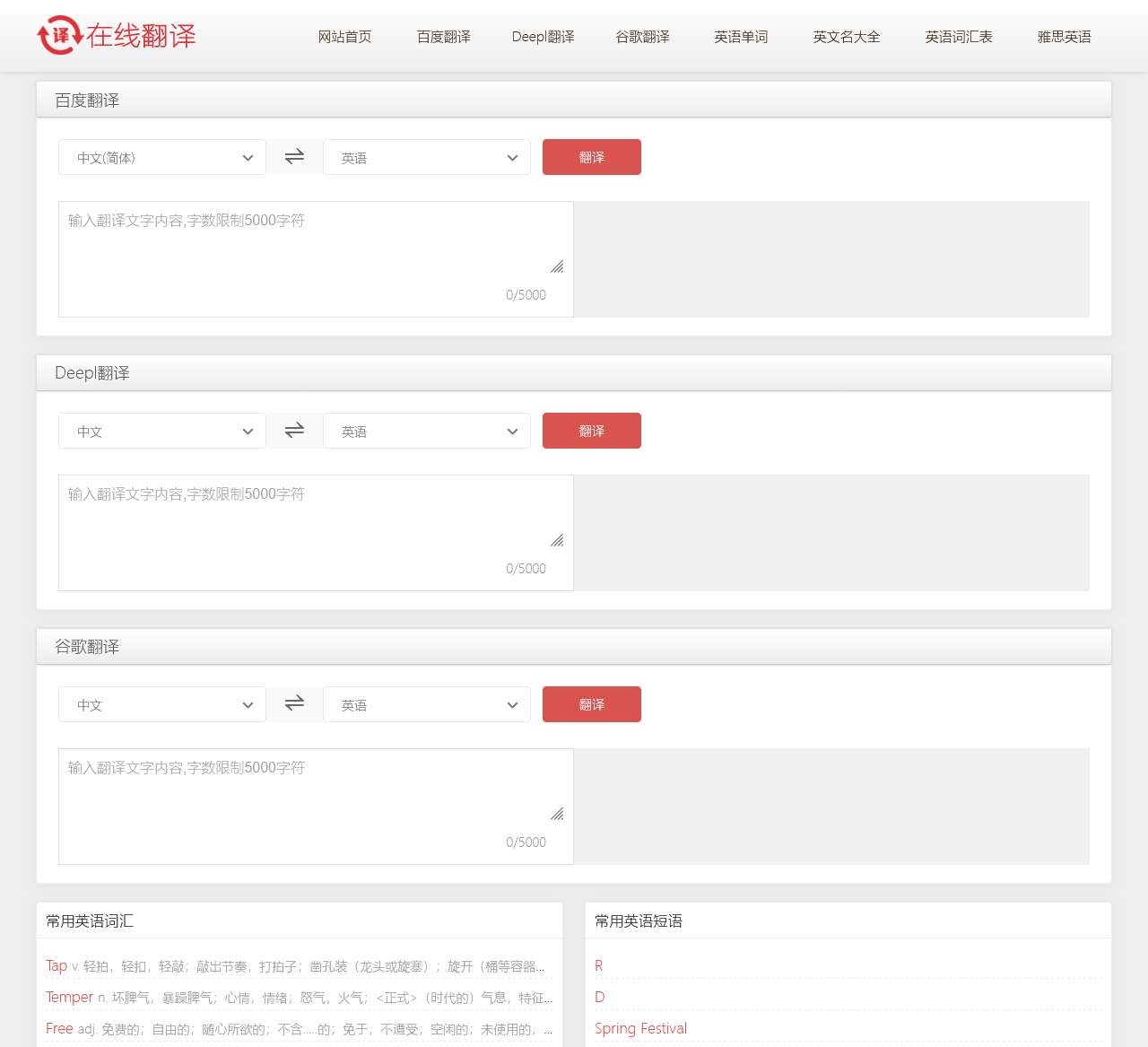
Task: Click the resize handle of the Google input box
Action: (x=557, y=813)
